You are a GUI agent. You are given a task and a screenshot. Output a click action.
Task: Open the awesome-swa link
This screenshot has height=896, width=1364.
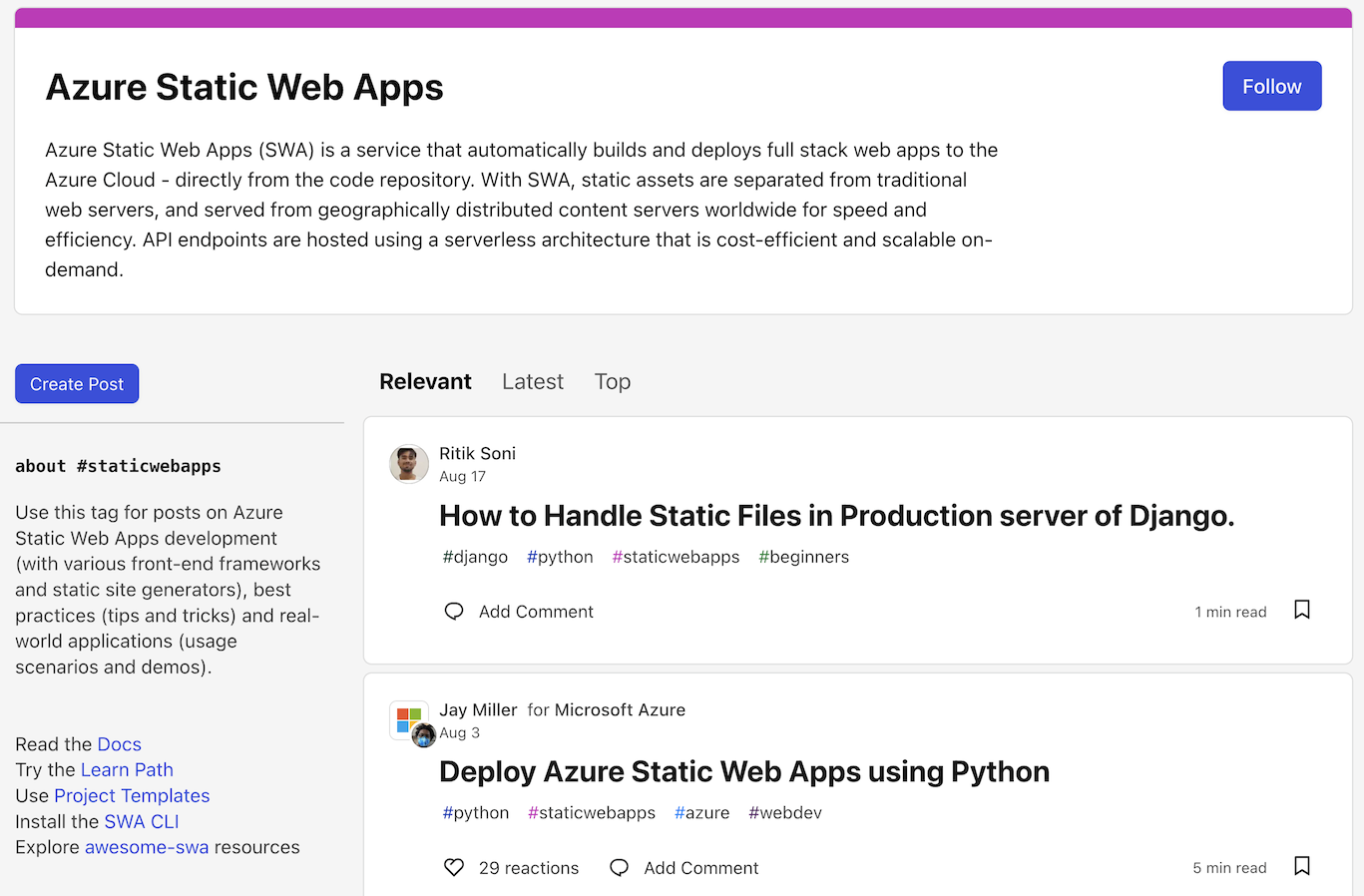(147, 848)
